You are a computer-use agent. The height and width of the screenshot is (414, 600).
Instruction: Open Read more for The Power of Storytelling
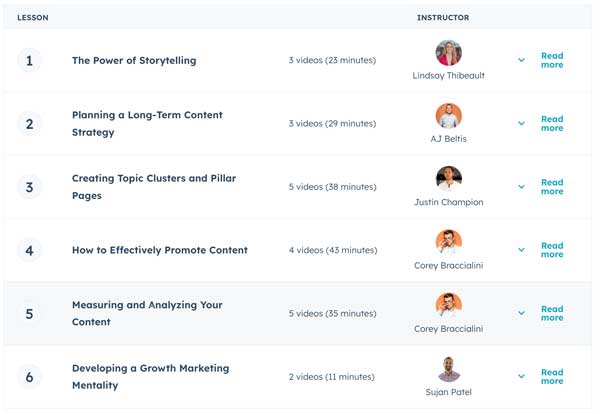click(552, 61)
